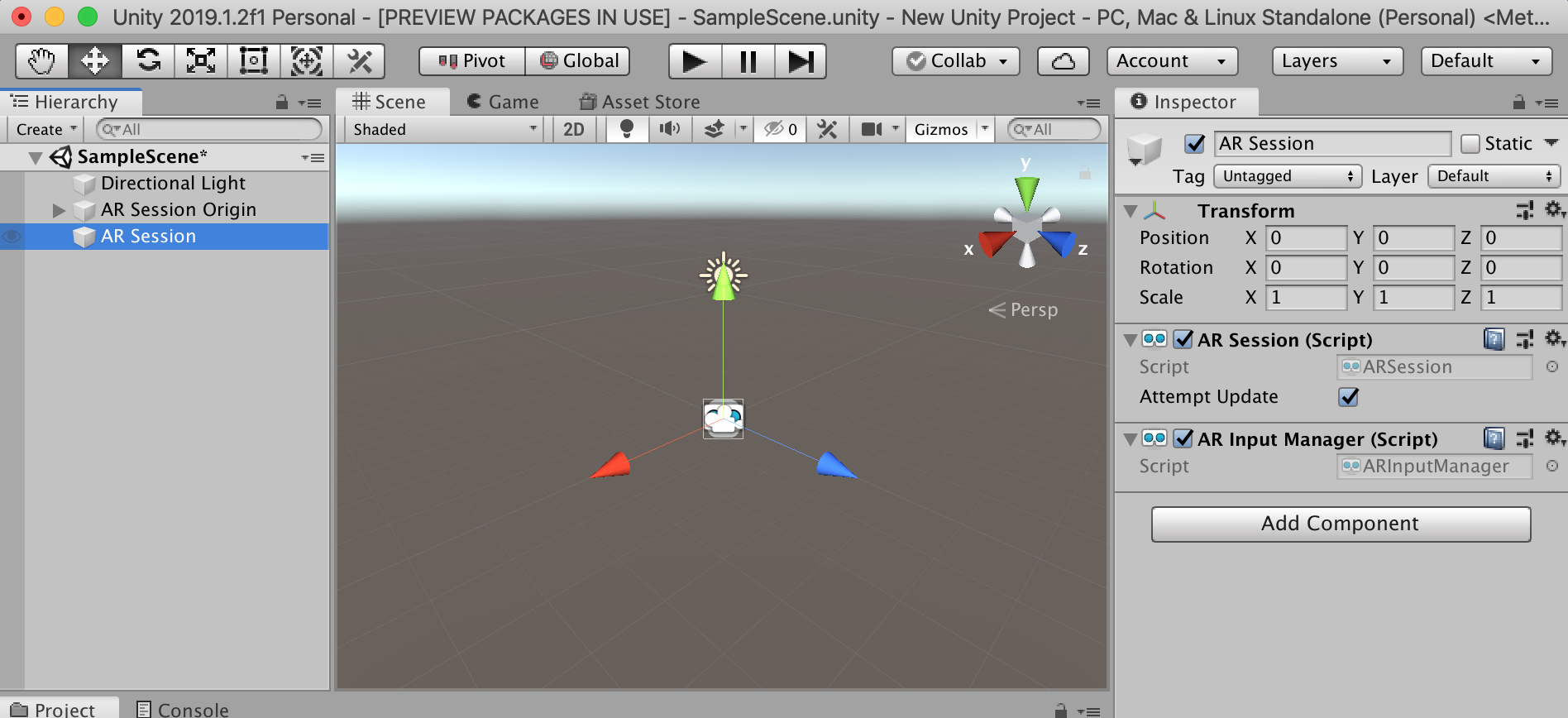This screenshot has width=1568, height=718.
Task: Open the custom editor tools
Action: tap(359, 61)
